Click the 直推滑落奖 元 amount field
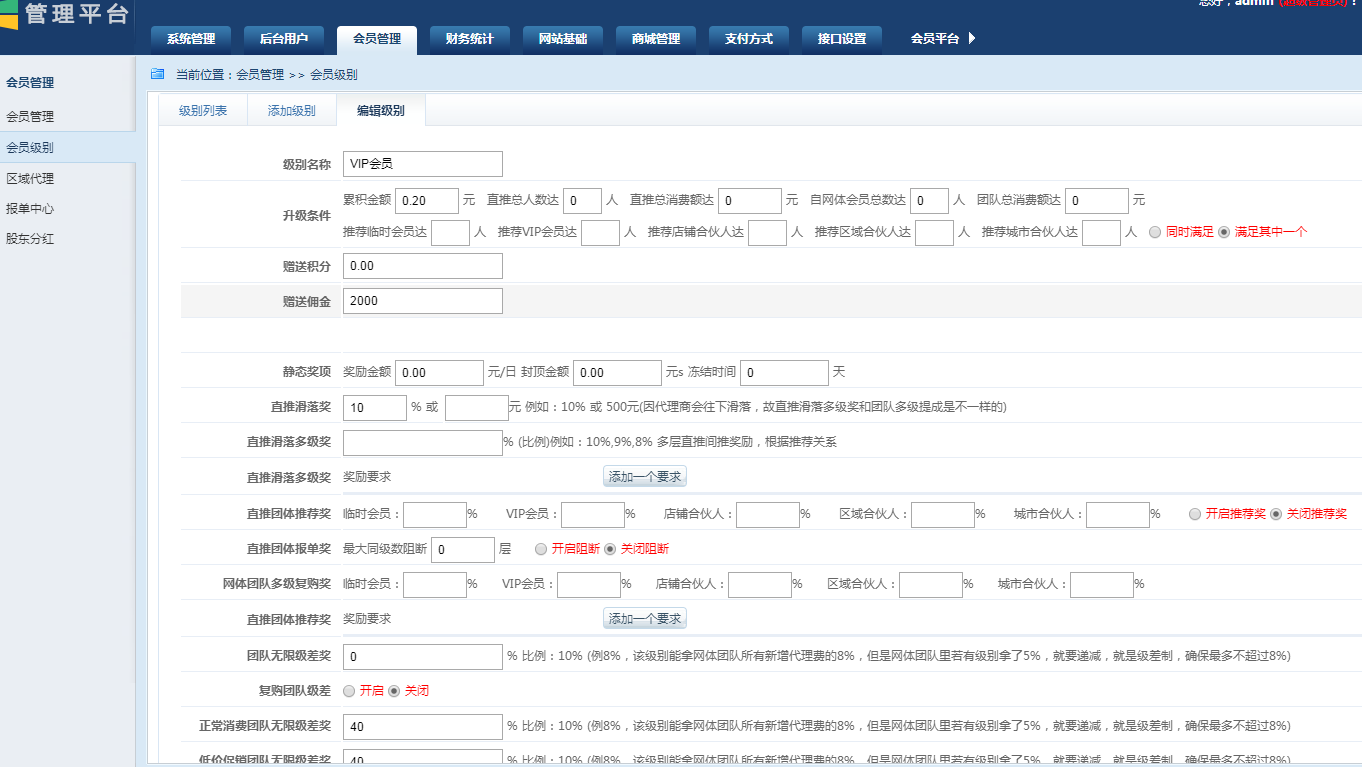The width and height of the screenshot is (1362, 767). click(477, 407)
